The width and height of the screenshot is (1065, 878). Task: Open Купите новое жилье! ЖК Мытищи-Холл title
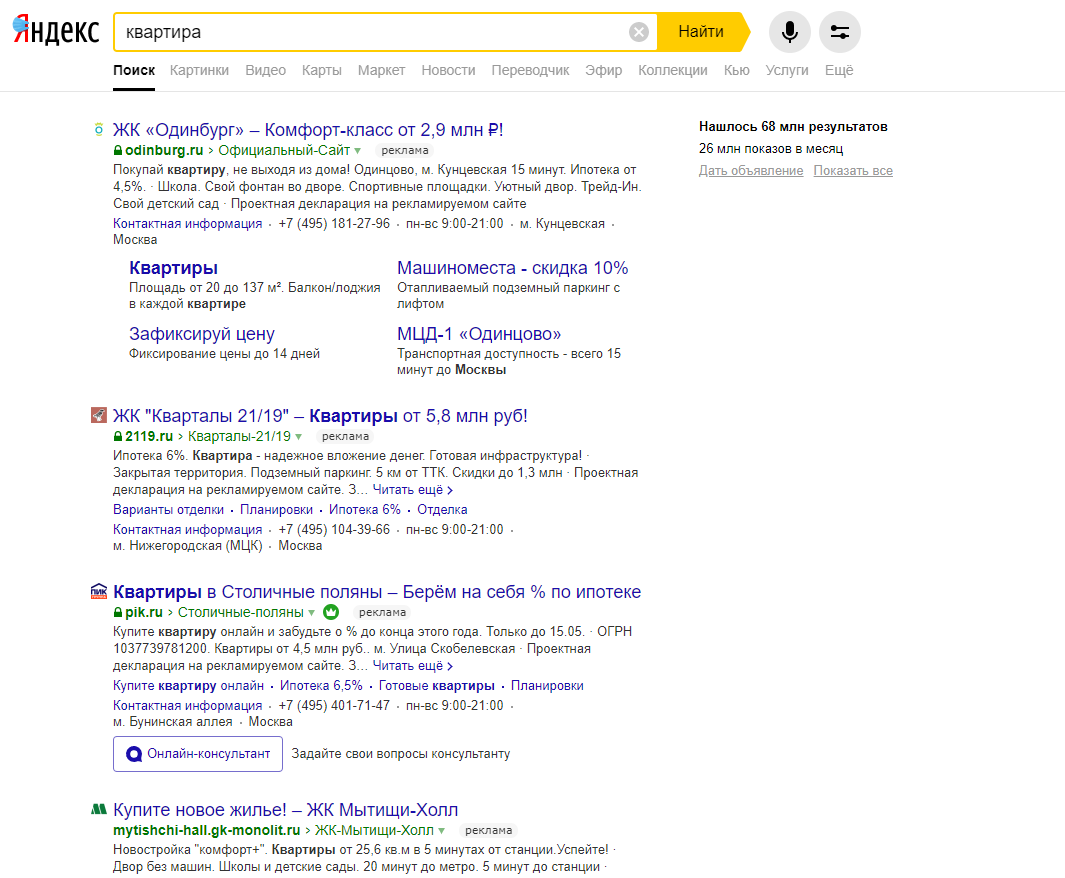[x=285, y=810]
